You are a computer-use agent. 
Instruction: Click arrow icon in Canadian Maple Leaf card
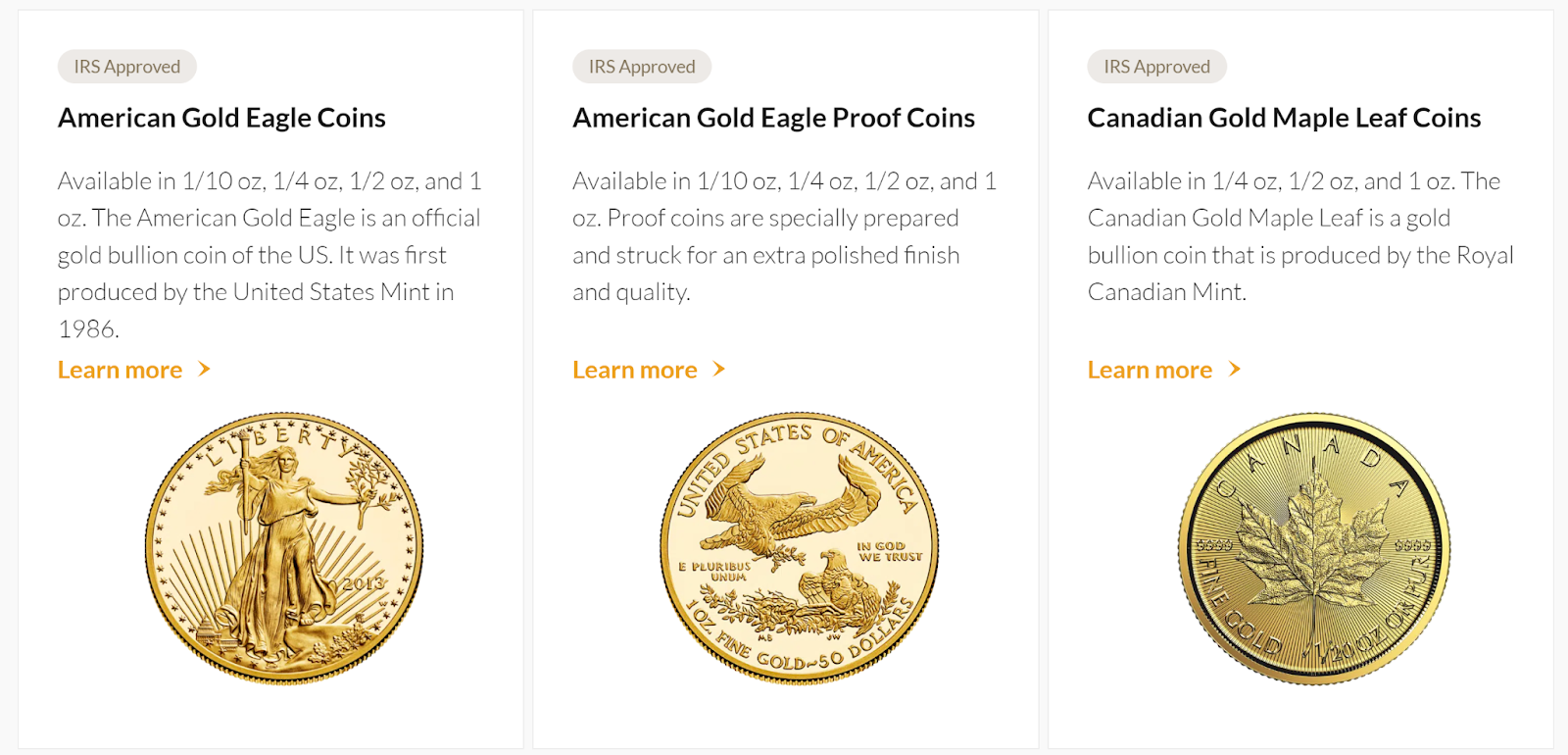click(1235, 370)
